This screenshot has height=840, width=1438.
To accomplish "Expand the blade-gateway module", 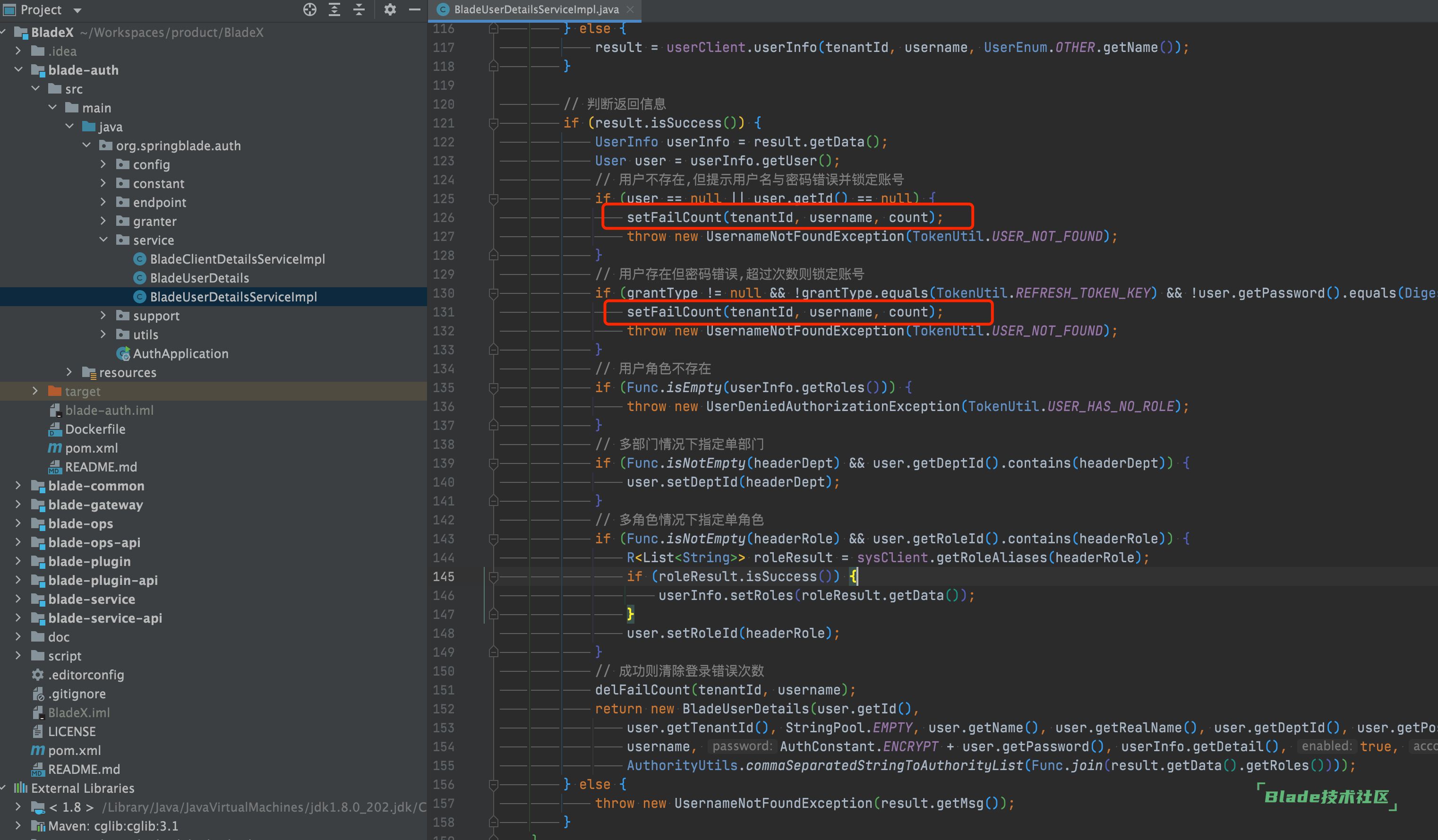I will click(18, 505).
